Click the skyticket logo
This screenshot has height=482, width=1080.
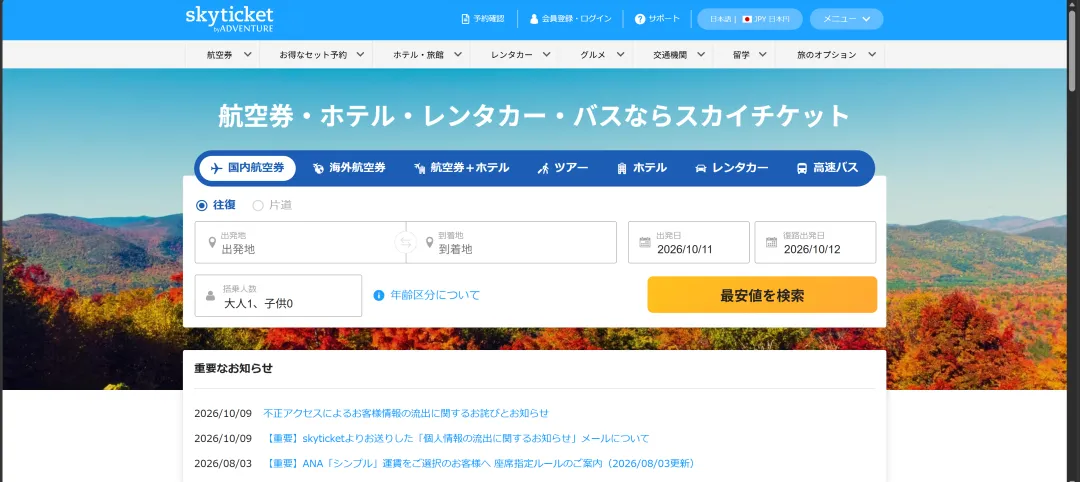tap(229, 19)
